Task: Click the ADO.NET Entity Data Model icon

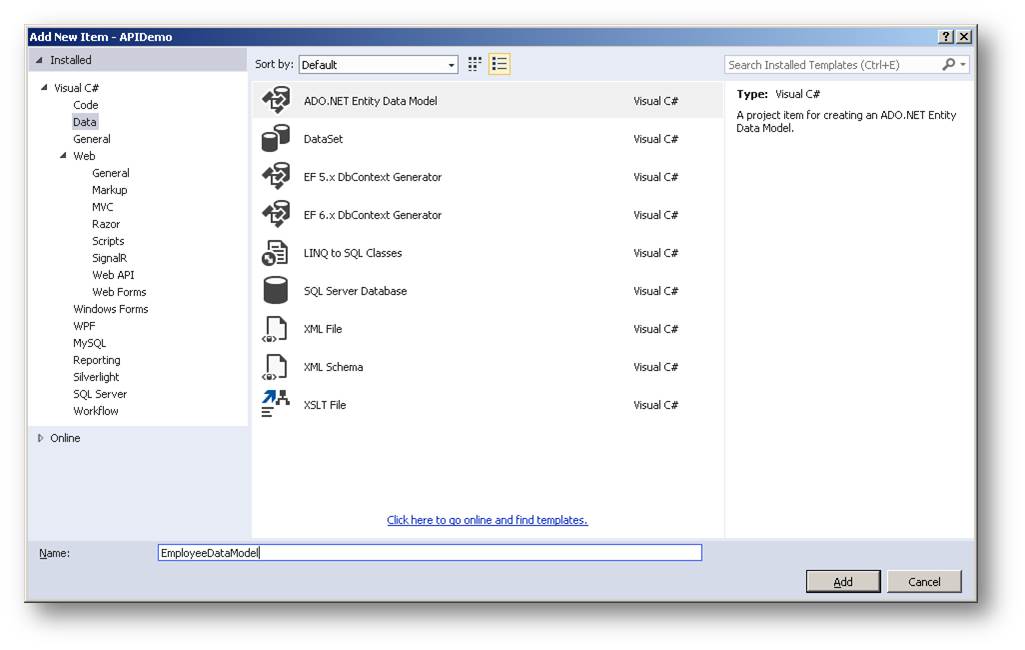Action: click(276, 101)
